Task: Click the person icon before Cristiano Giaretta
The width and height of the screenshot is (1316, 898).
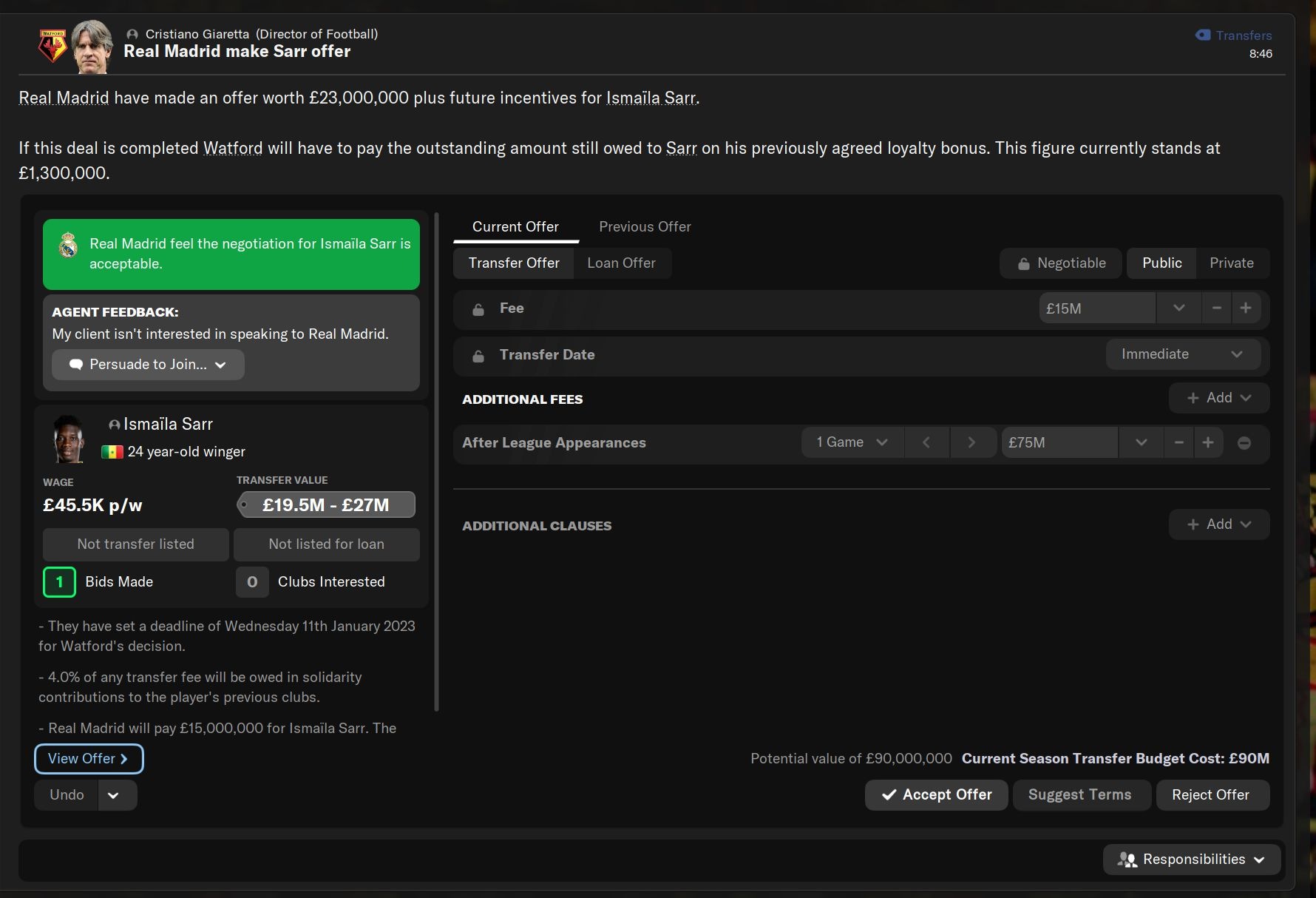Action: [132, 35]
